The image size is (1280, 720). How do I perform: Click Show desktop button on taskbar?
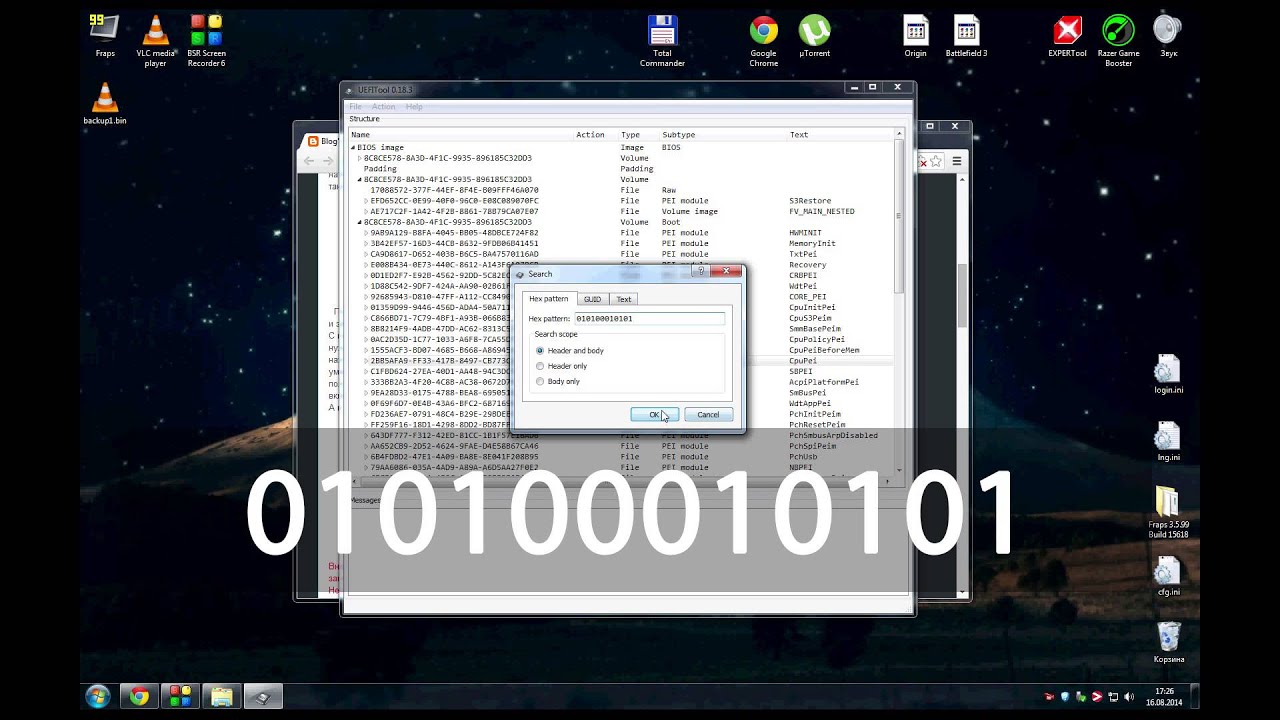tap(1194, 696)
